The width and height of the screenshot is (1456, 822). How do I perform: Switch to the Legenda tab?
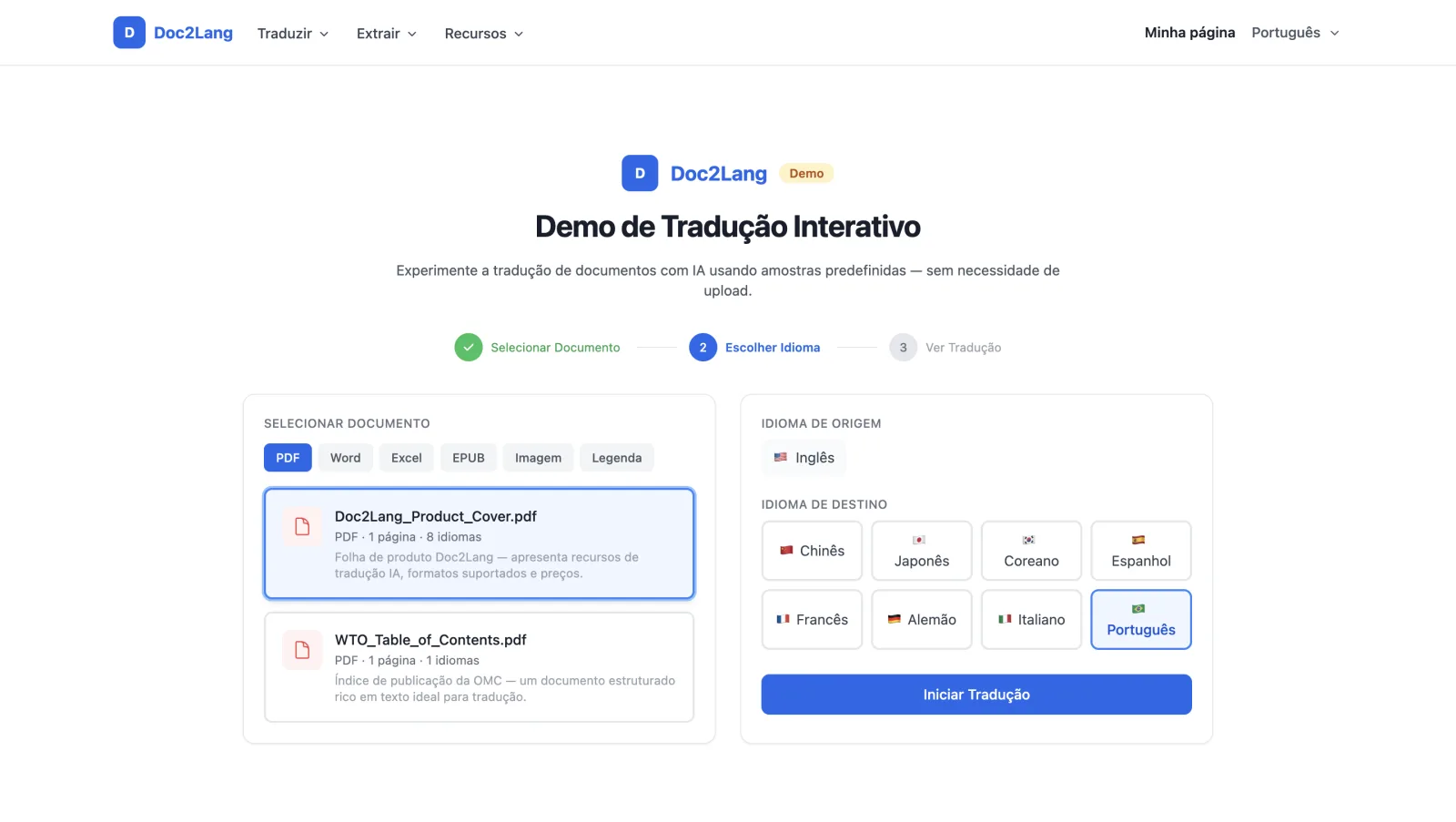[617, 458]
